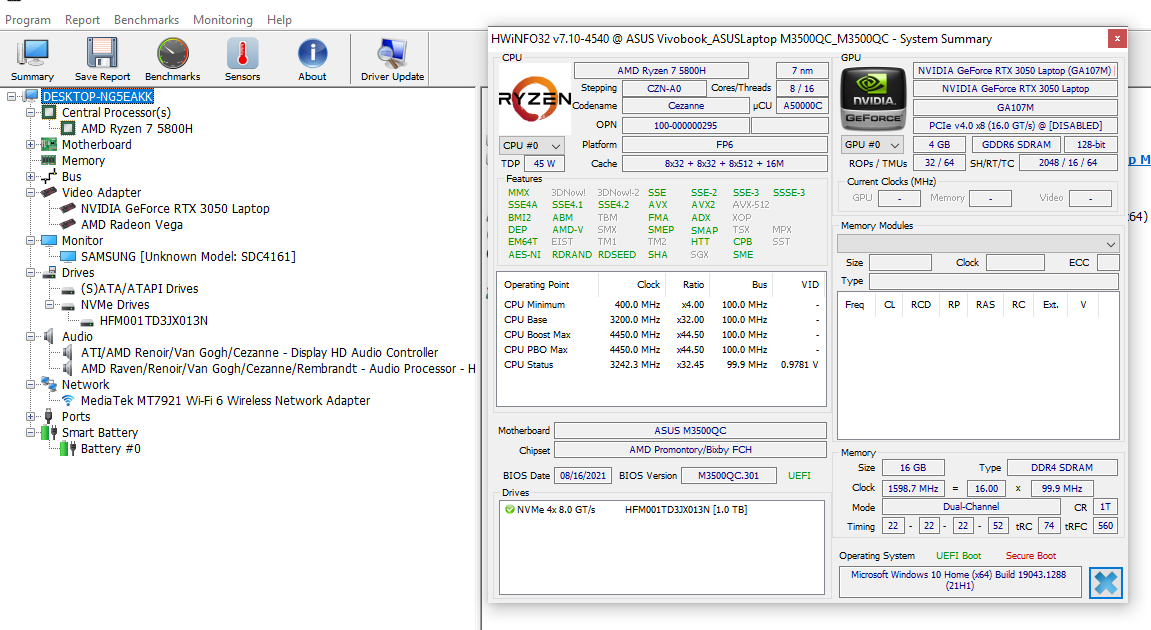
Task: Click the AMD Ryzen logo image
Action: coord(534,99)
